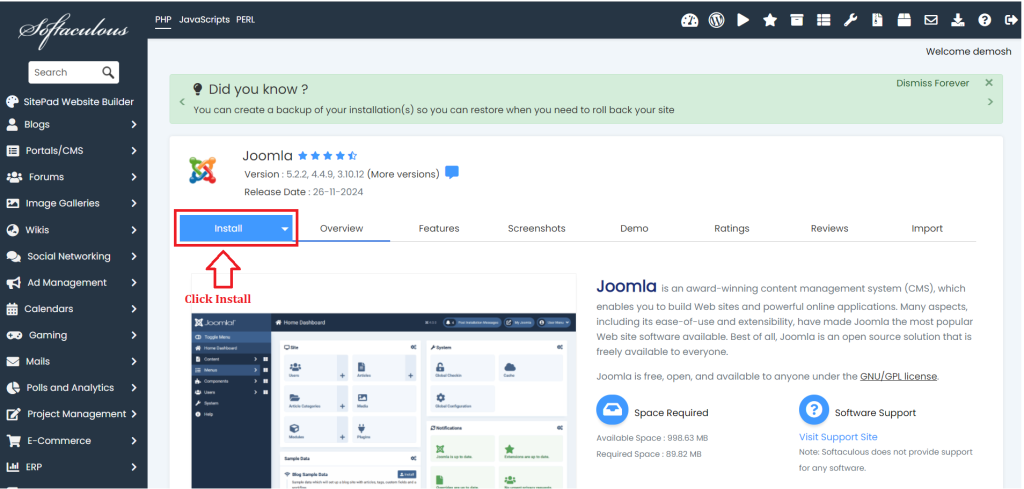The height and width of the screenshot is (489, 1024).
Task: Click the blue comment bubble beside versions
Action: (x=452, y=172)
